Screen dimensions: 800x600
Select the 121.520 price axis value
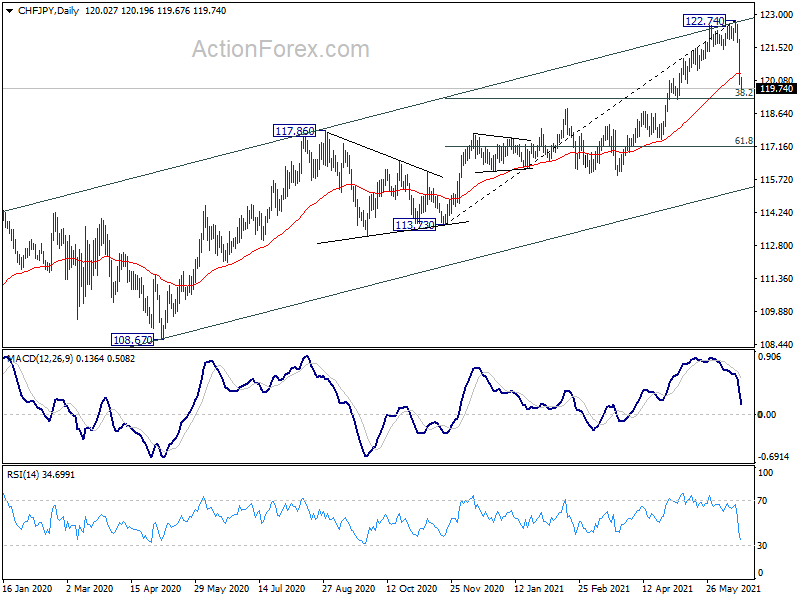(x=777, y=47)
